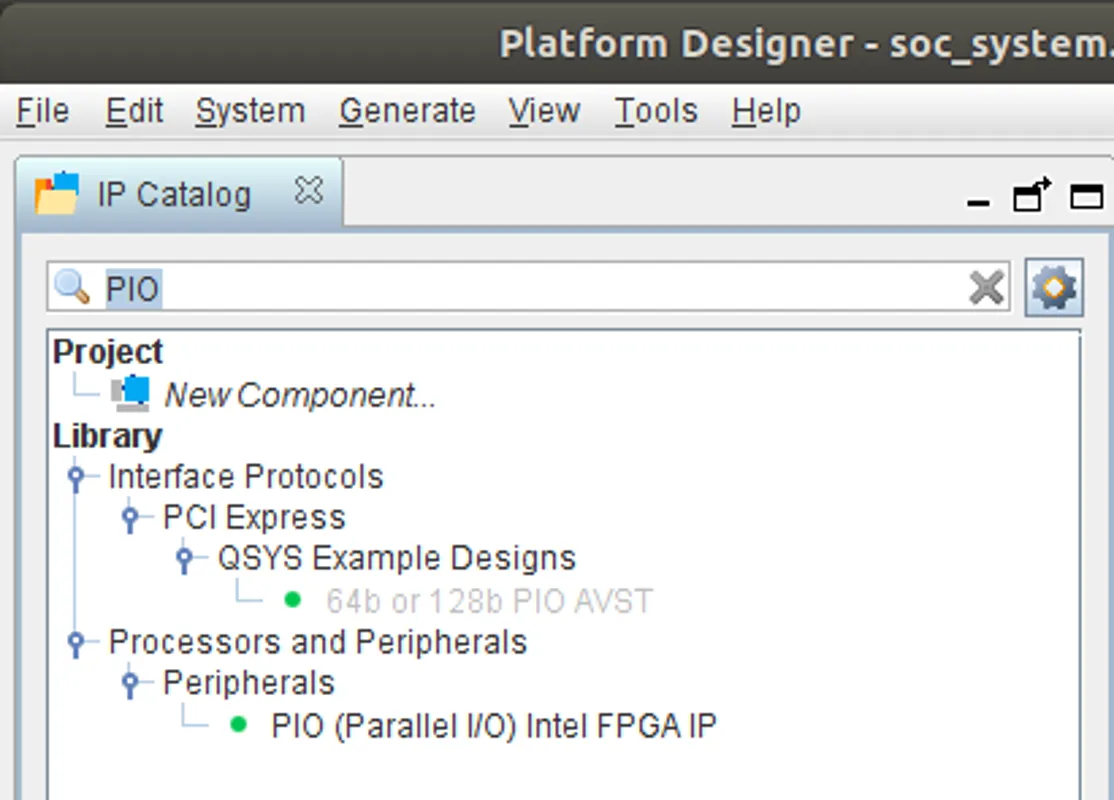Click the New Component icon in the Project section
The width and height of the screenshot is (1114, 800).
(x=132, y=392)
